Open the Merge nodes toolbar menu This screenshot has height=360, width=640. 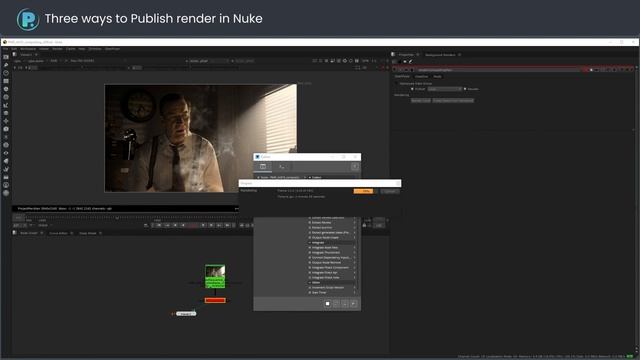click(x=6, y=113)
